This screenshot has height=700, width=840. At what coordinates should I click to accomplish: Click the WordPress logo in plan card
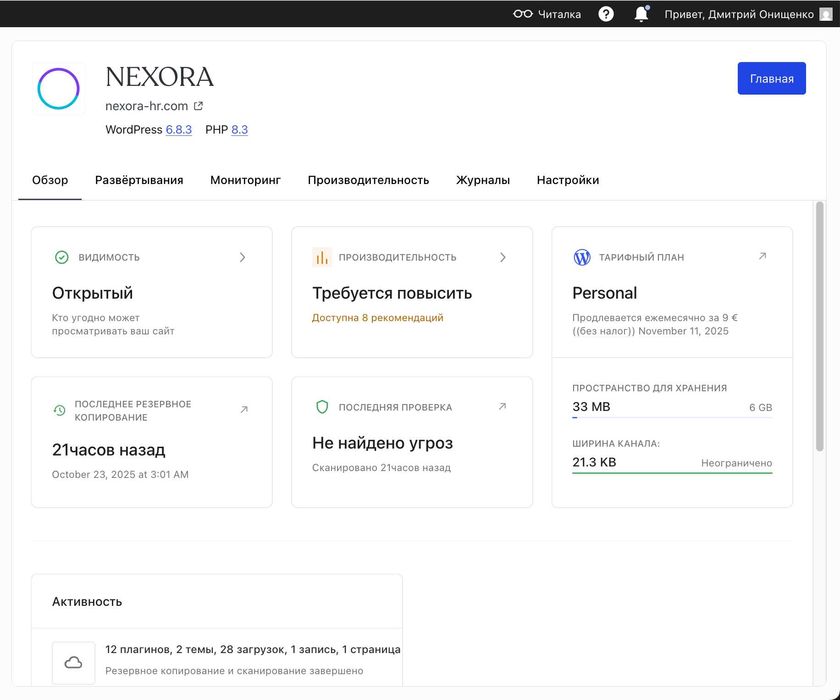582,257
